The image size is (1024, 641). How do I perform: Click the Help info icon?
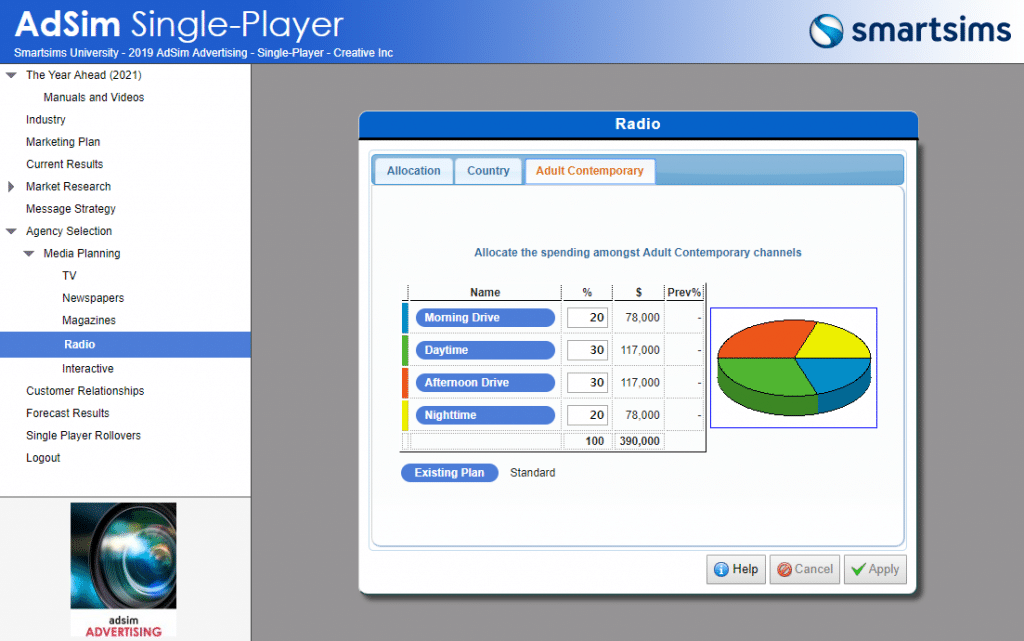coord(723,569)
